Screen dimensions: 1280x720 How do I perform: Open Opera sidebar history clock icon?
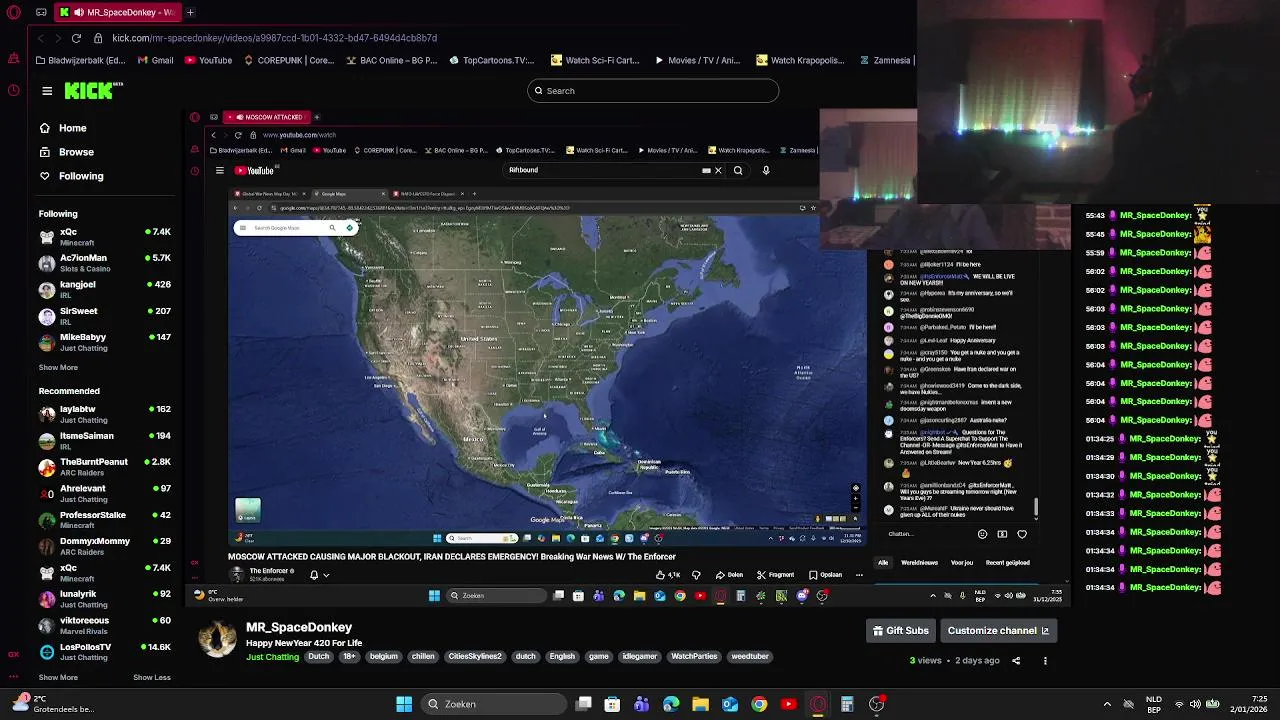click(x=13, y=90)
